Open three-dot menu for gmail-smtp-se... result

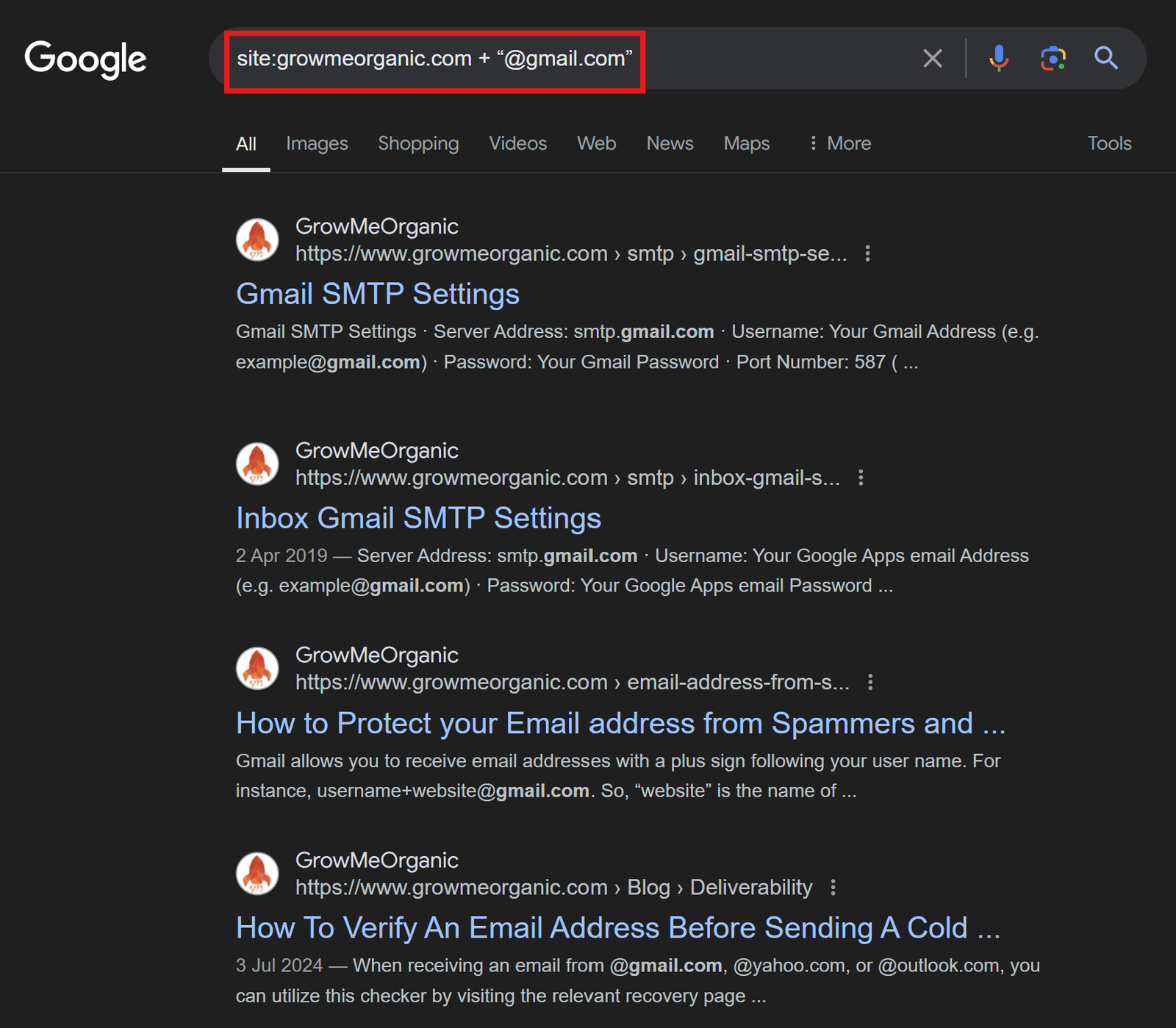(x=868, y=254)
